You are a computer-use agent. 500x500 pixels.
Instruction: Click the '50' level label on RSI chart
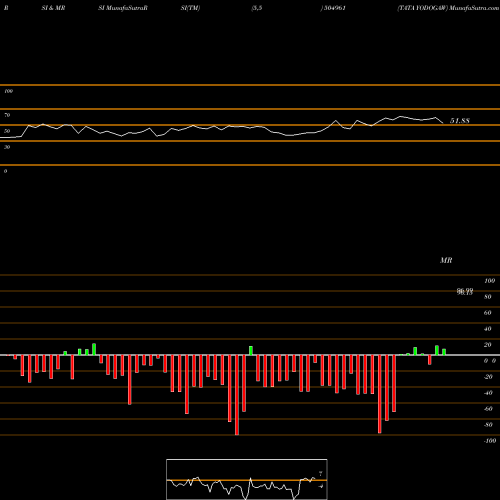point(7,131)
